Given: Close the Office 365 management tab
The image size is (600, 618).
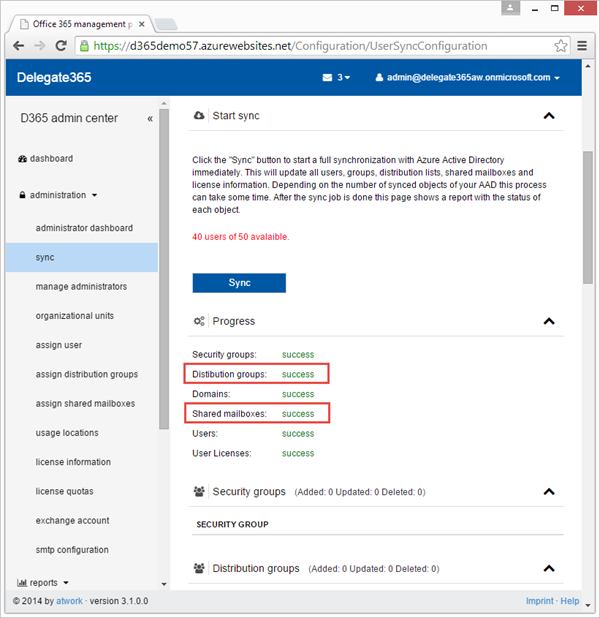Looking at the screenshot, I should click(142, 24).
